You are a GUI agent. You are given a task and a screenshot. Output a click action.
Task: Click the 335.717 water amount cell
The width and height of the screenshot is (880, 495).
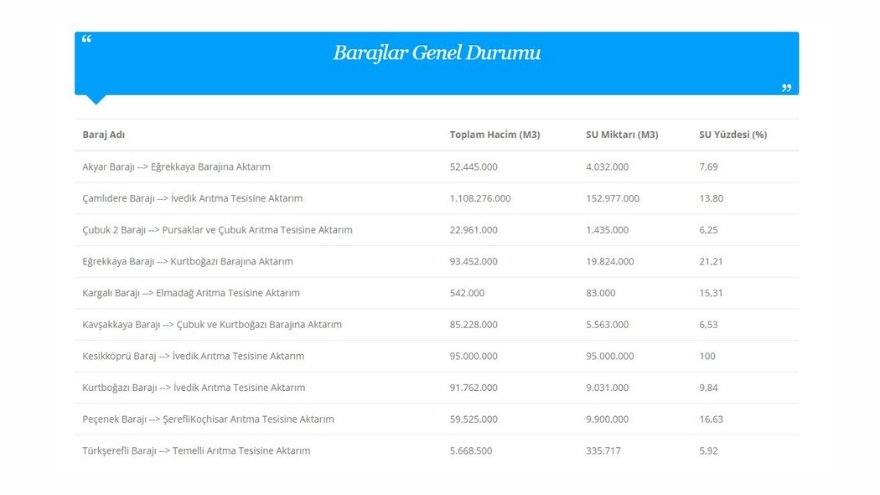click(603, 451)
